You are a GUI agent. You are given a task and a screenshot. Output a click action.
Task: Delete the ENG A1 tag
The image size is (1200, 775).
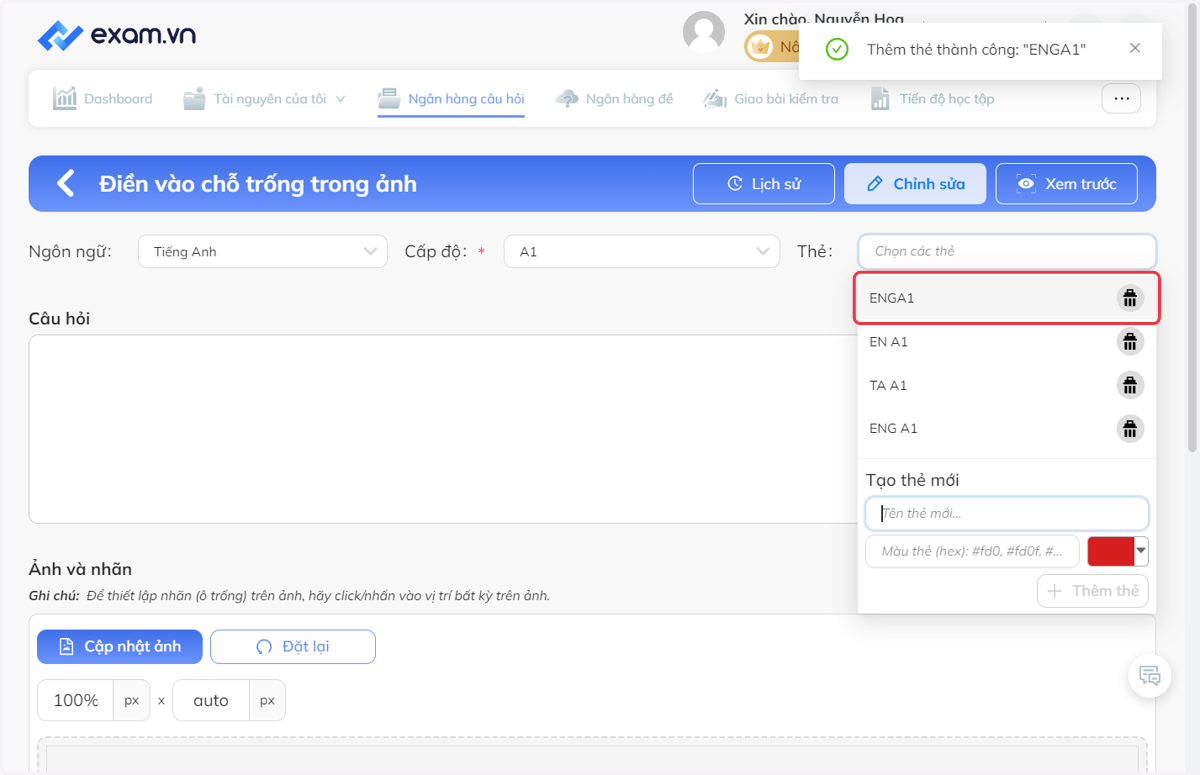[x=1130, y=429]
